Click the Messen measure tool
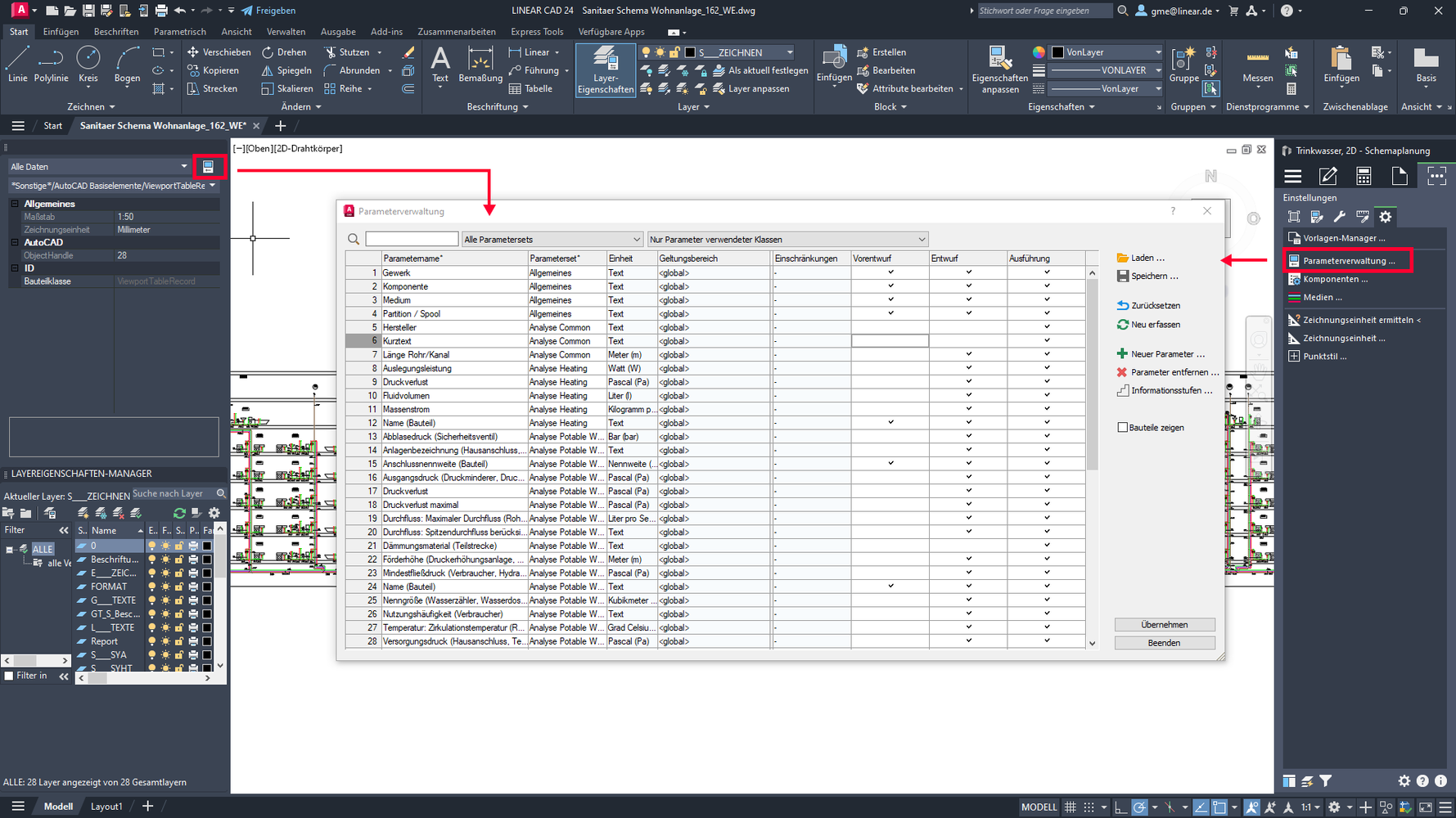Screen dimensions: 1456x818 tap(1257, 65)
